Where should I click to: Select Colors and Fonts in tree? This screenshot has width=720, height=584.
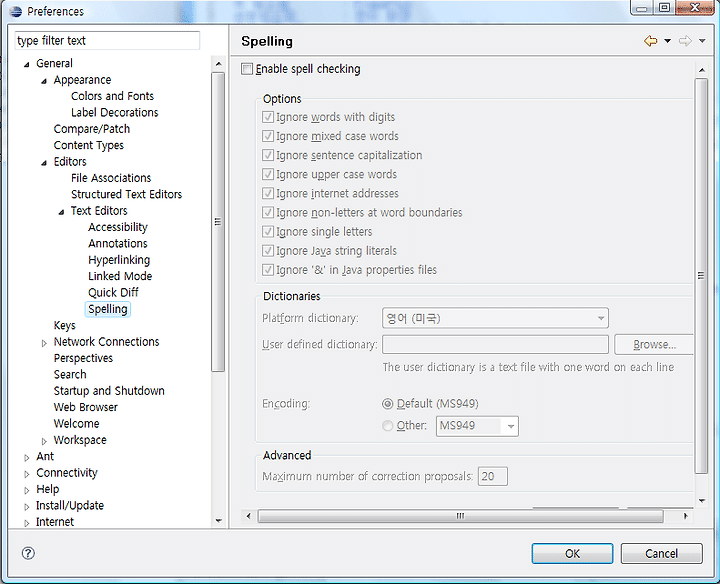click(112, 96)
